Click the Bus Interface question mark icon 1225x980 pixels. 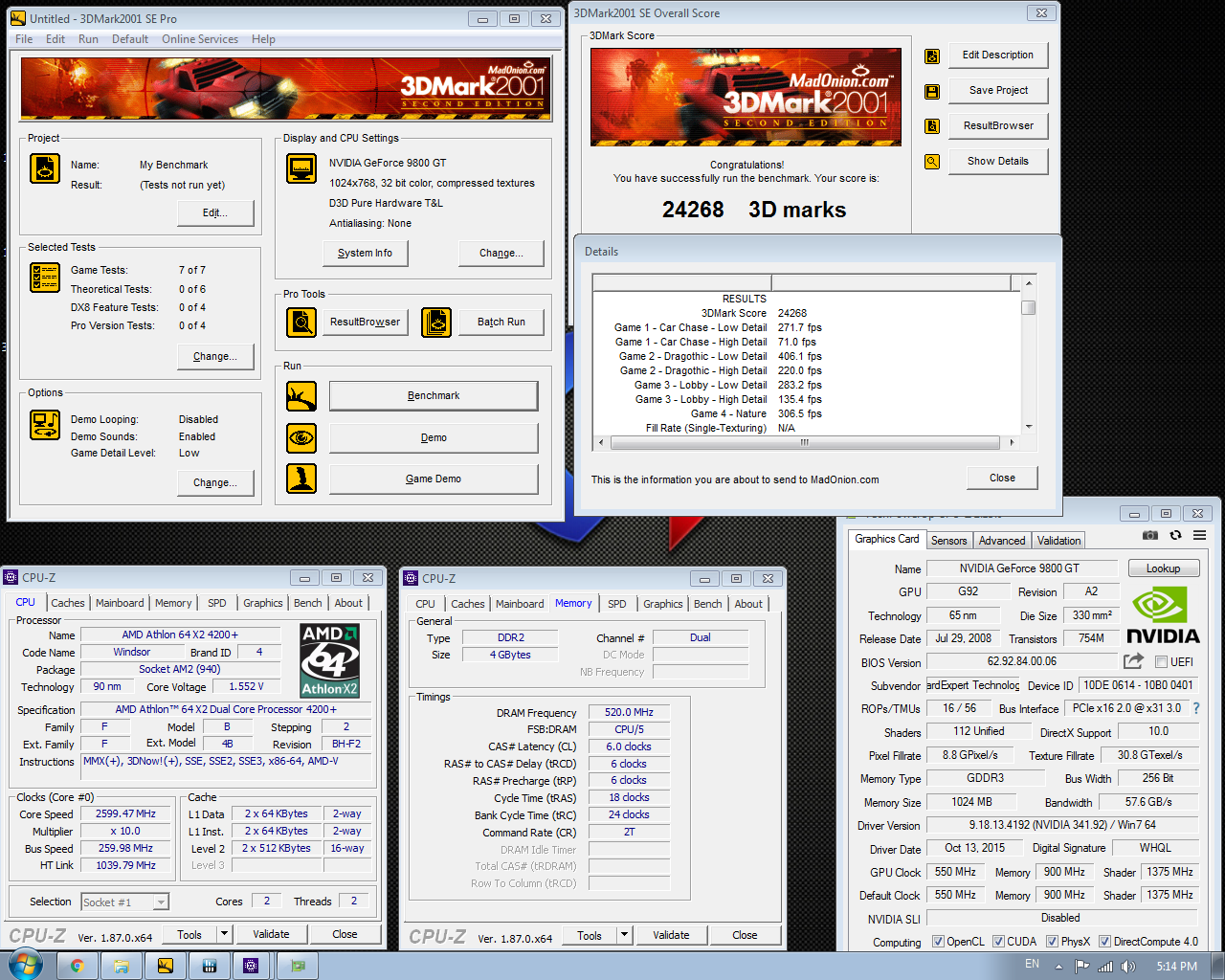1195,708
